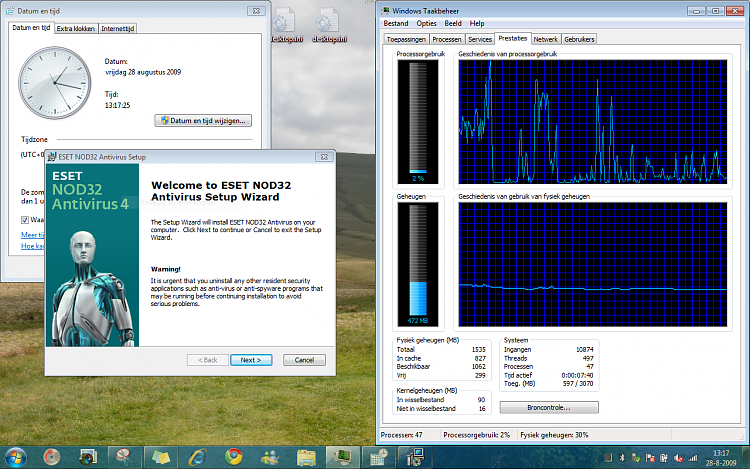Click the Threads value 497
The image size is (750, 469).
[588, 358]
